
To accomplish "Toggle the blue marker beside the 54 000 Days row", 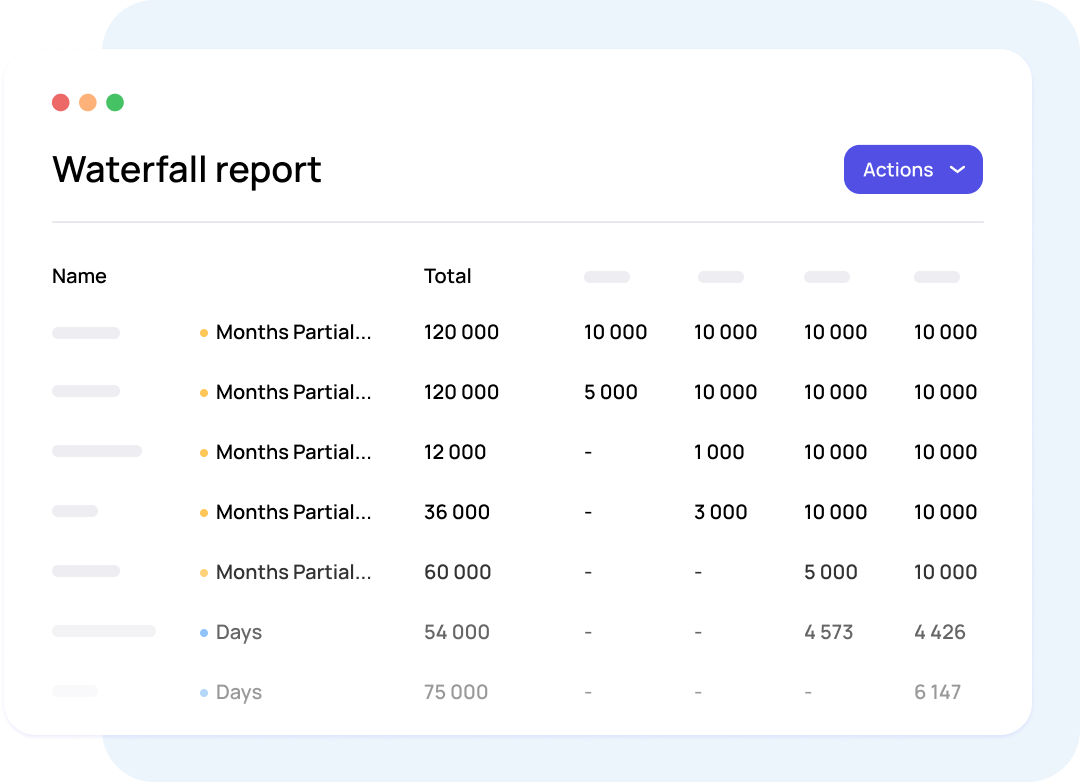I will (x=205, y=632).
